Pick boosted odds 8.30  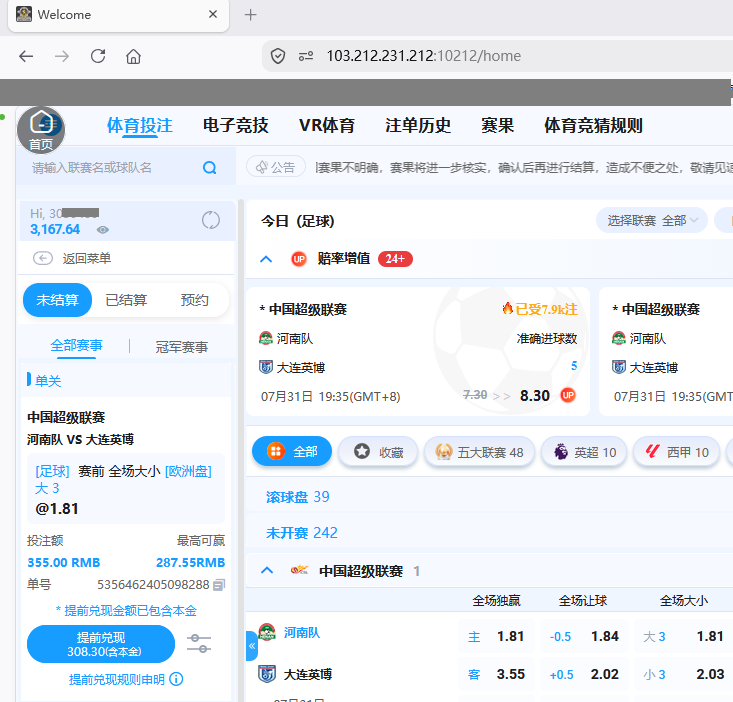pos(535,396)
